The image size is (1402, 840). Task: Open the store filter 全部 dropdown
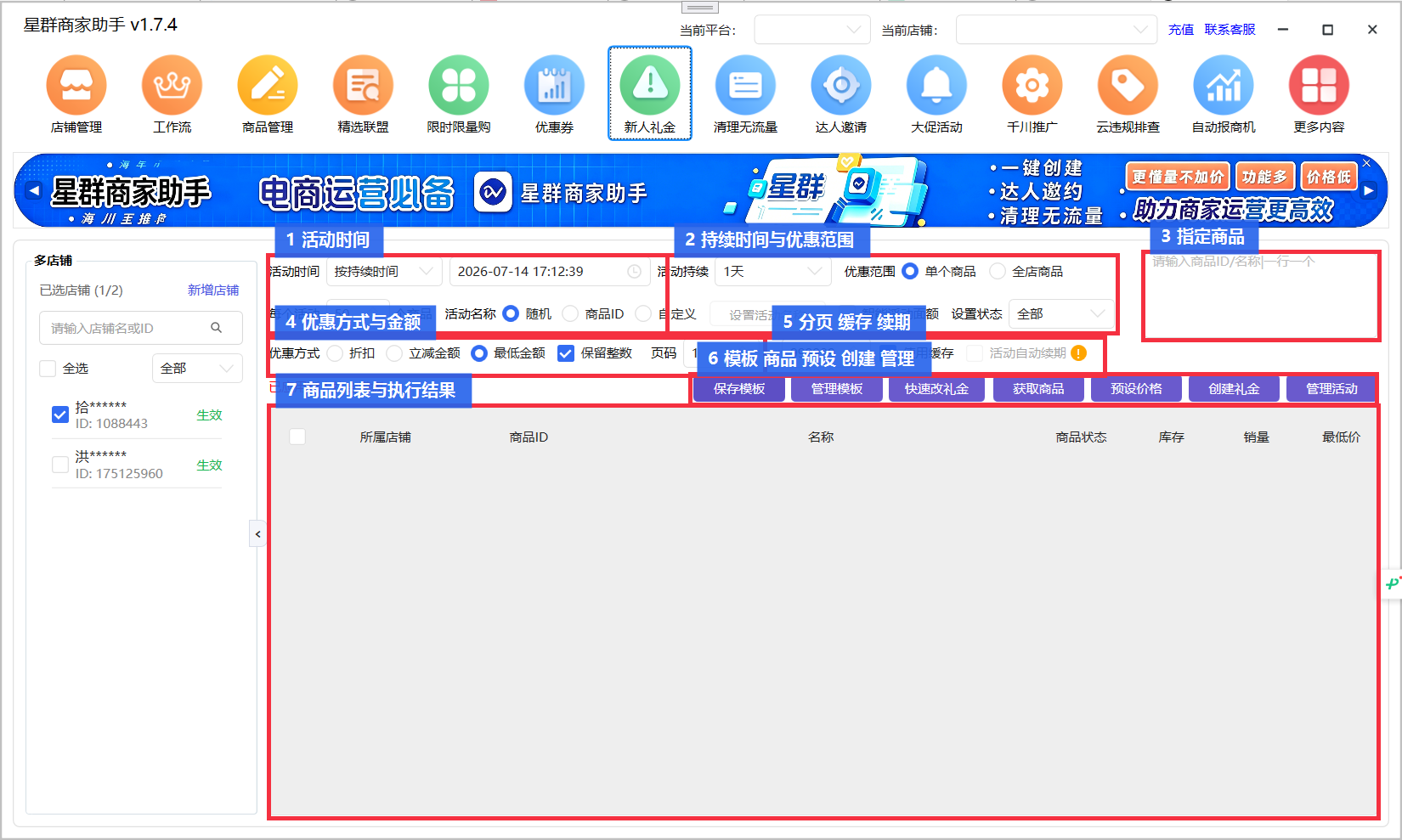pyautogui.click(x=197, y=369)
